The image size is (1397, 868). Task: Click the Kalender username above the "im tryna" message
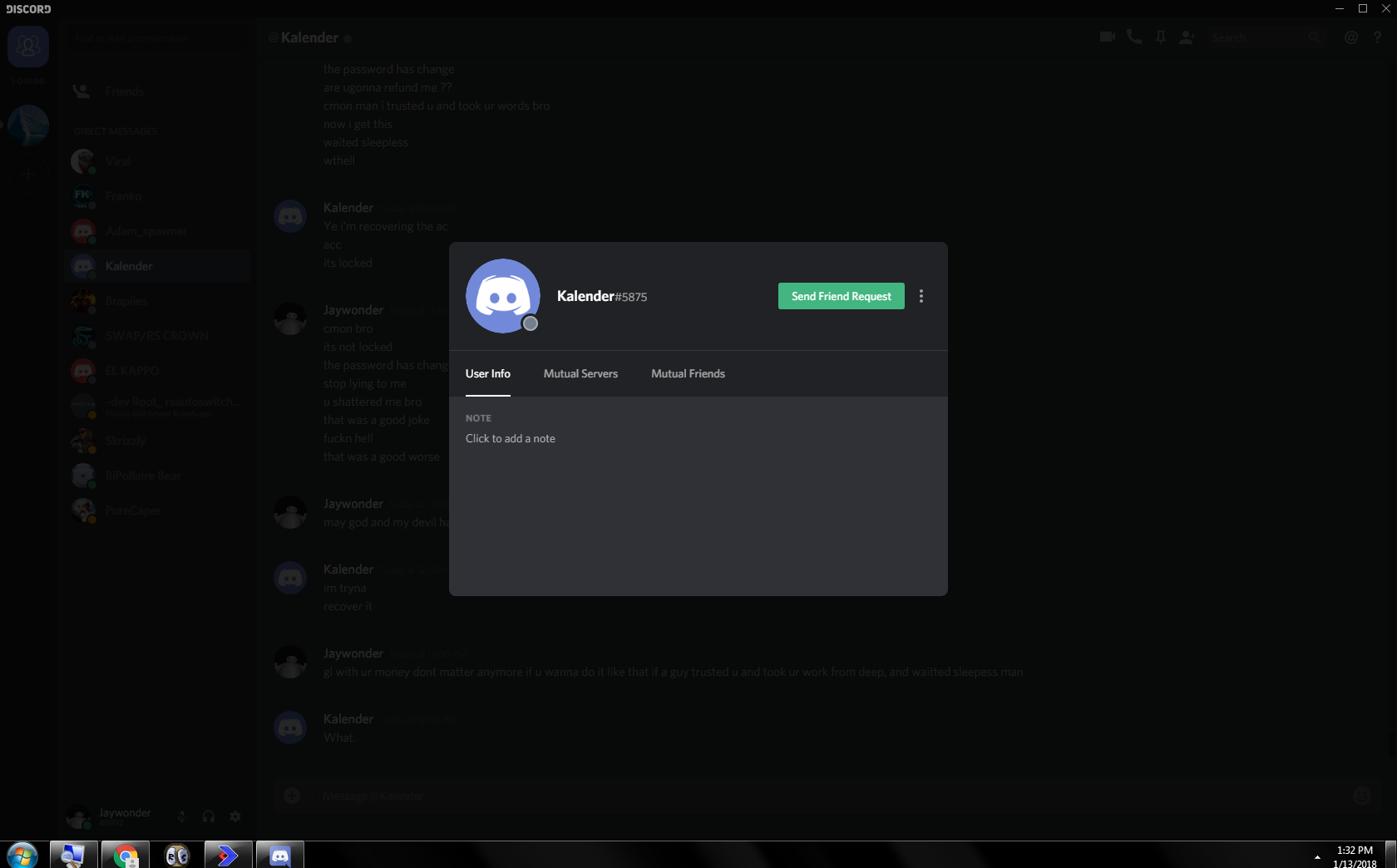pos(348,570)
